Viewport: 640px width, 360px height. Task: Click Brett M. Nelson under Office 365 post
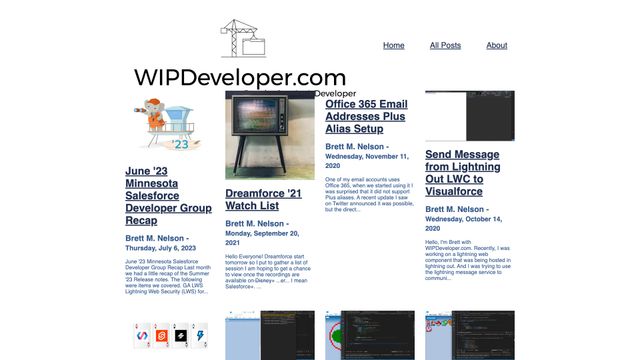coord(354,147)
